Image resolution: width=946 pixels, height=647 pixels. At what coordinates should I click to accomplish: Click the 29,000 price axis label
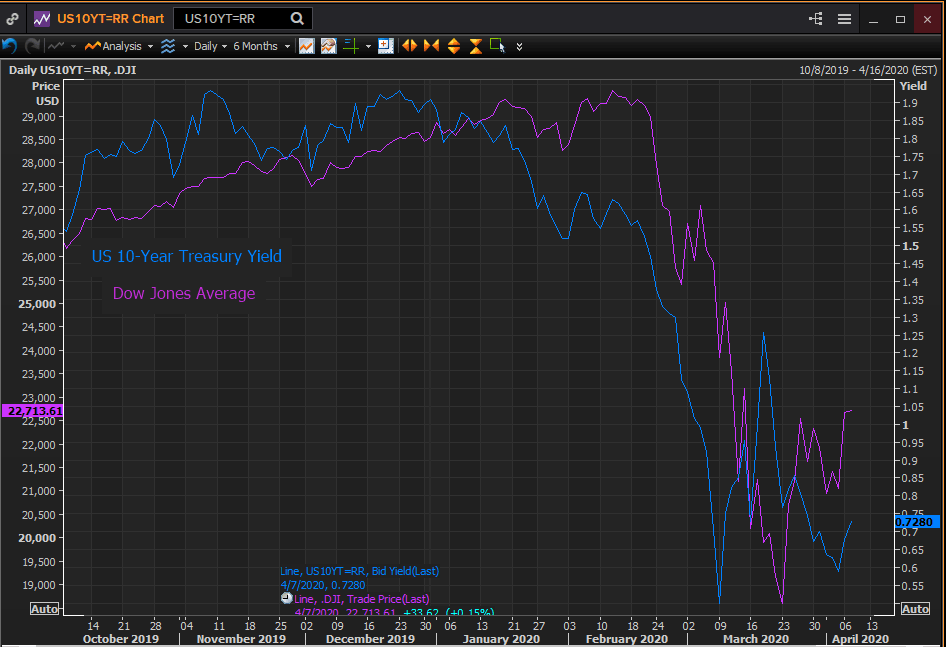39,117
